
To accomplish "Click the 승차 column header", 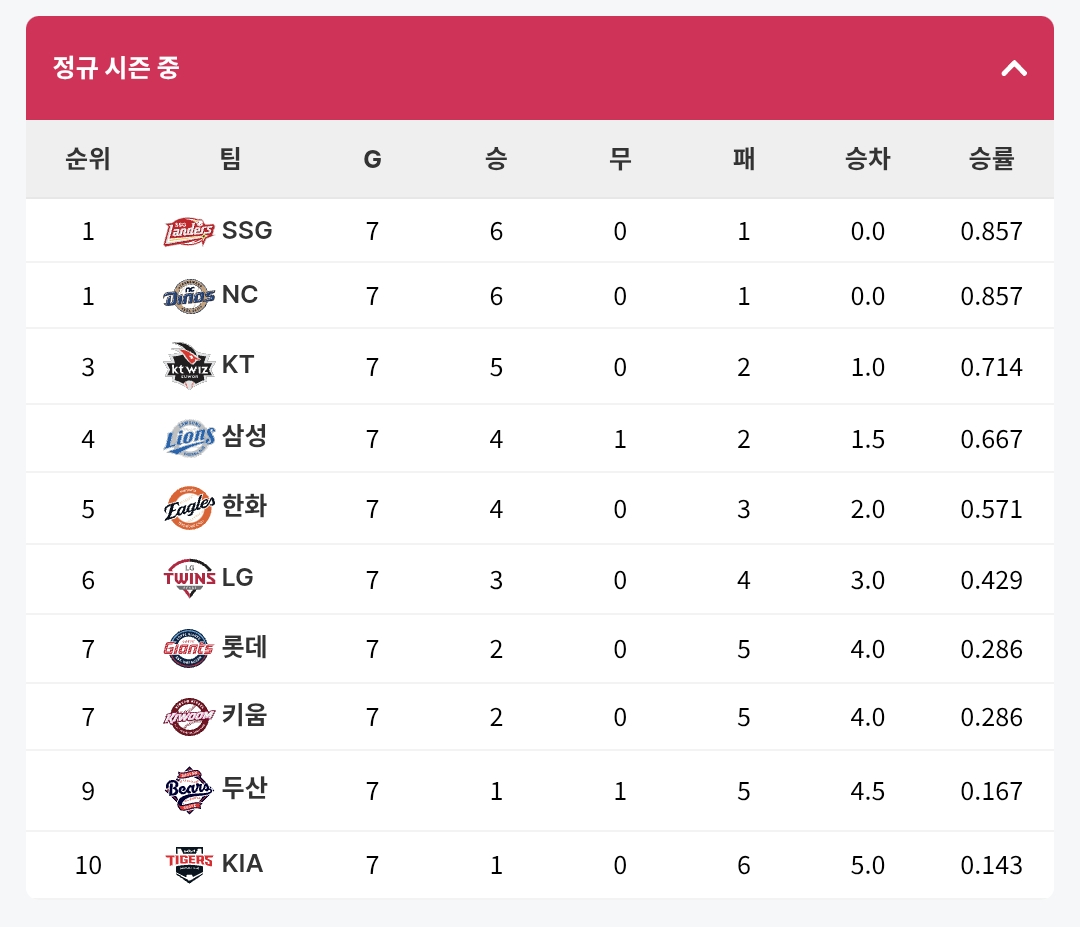I will 867,159.
